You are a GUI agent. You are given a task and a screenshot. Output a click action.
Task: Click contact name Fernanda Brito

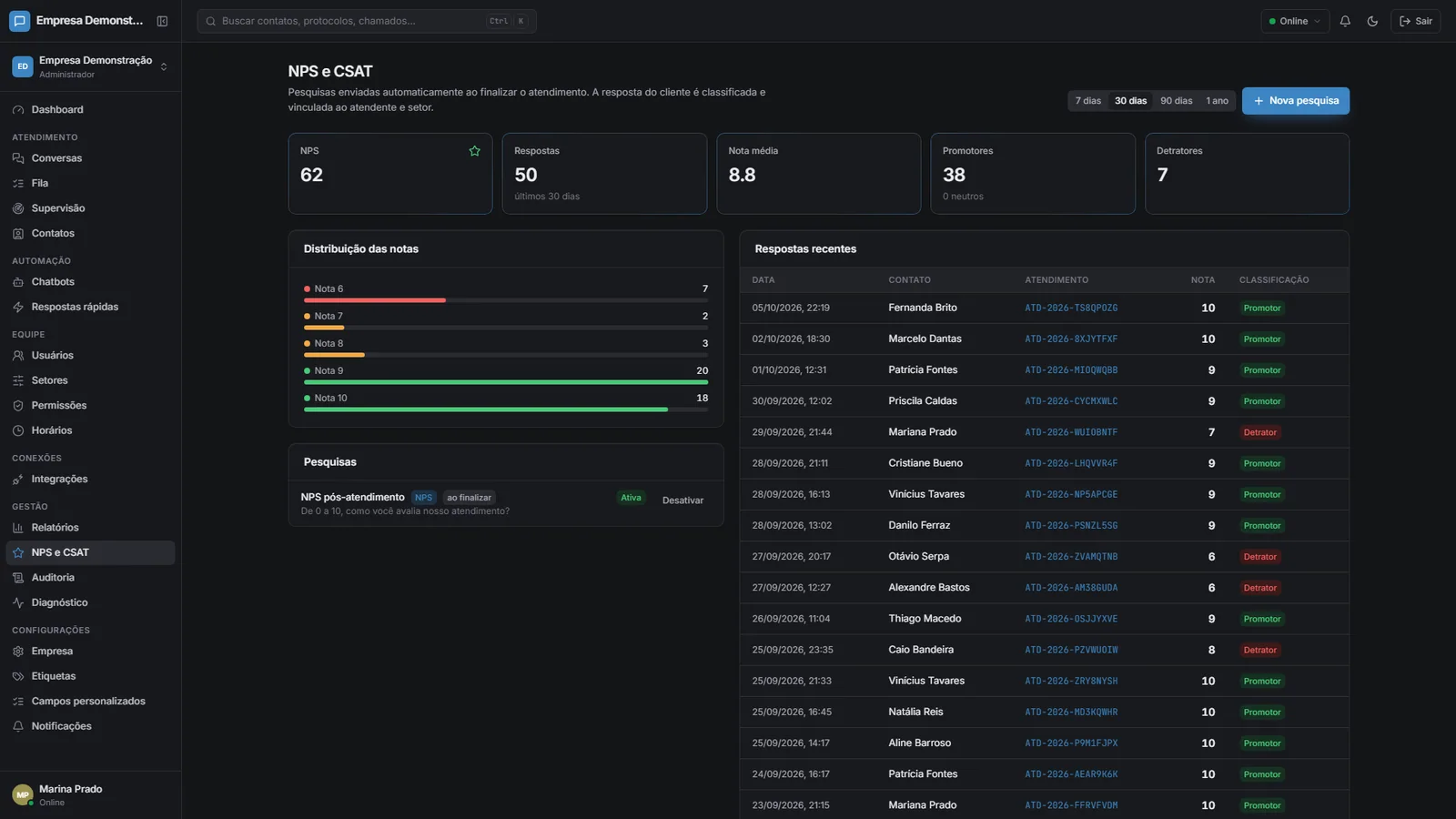tap(922, 308)
